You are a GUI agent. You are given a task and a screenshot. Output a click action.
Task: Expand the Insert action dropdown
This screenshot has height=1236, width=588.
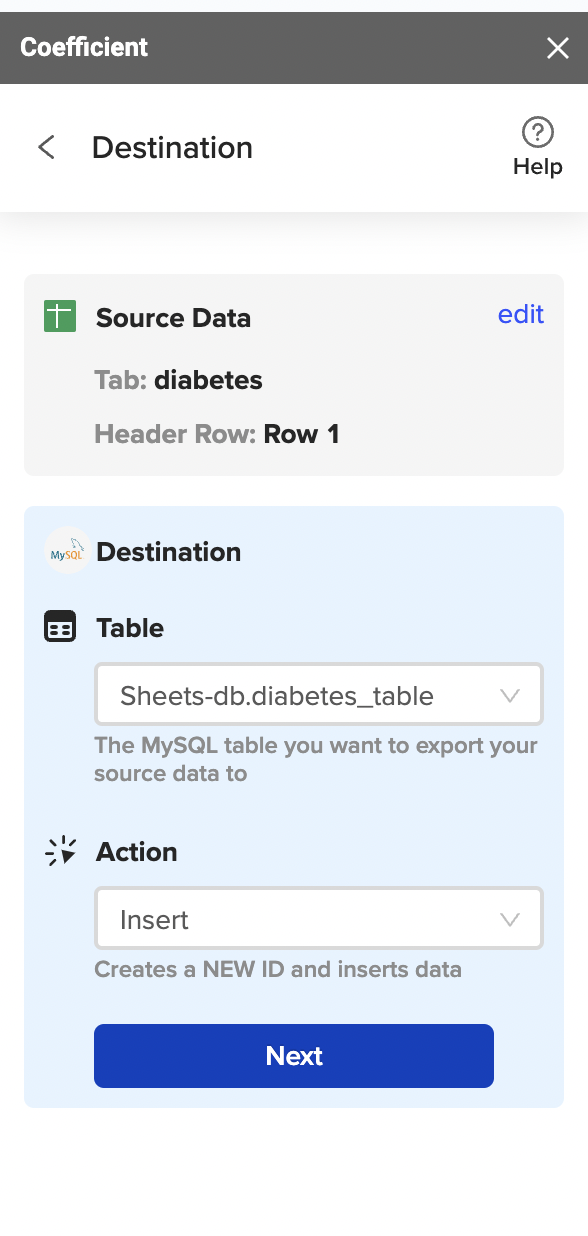pos(319,918)
